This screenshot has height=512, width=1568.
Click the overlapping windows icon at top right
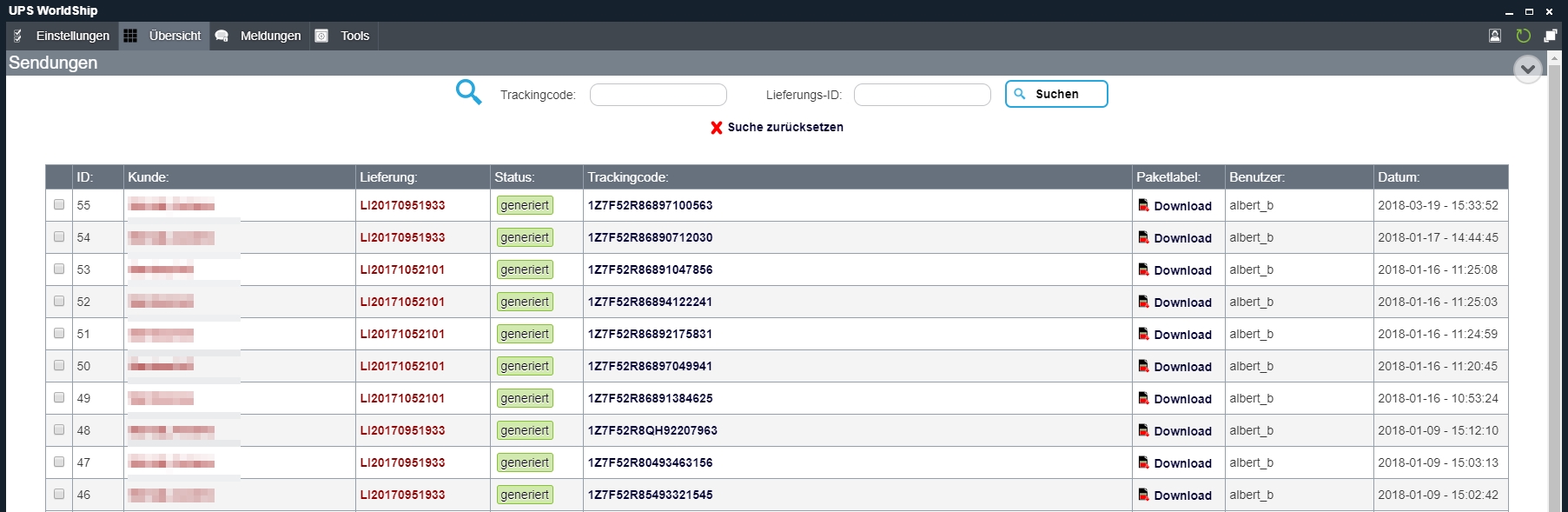click(1551, 36)
